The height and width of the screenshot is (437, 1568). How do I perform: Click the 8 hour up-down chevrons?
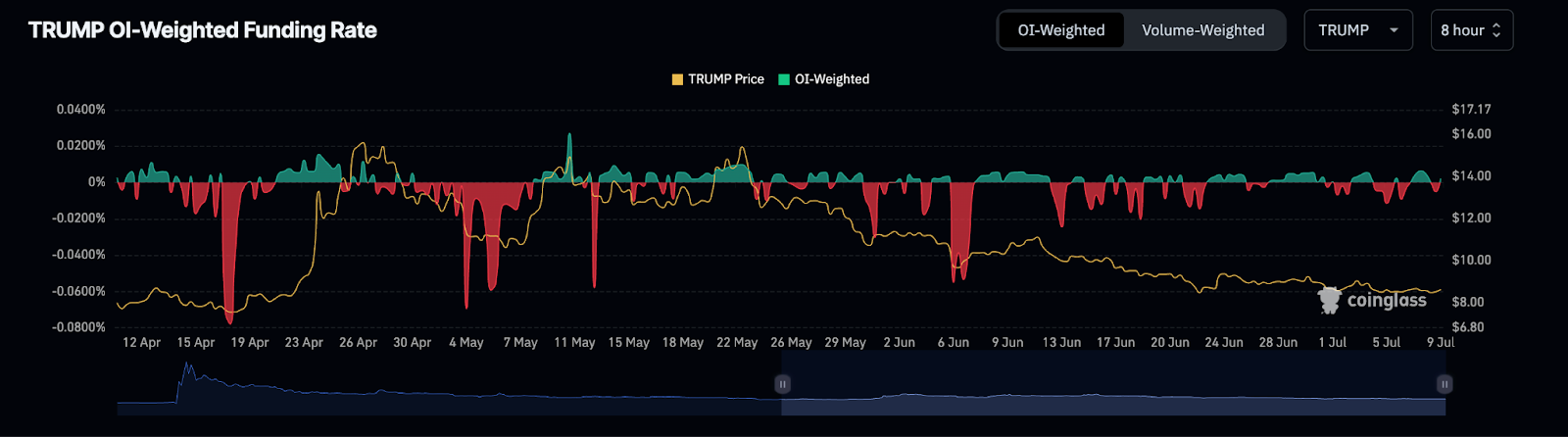[x=1496, y=30]
